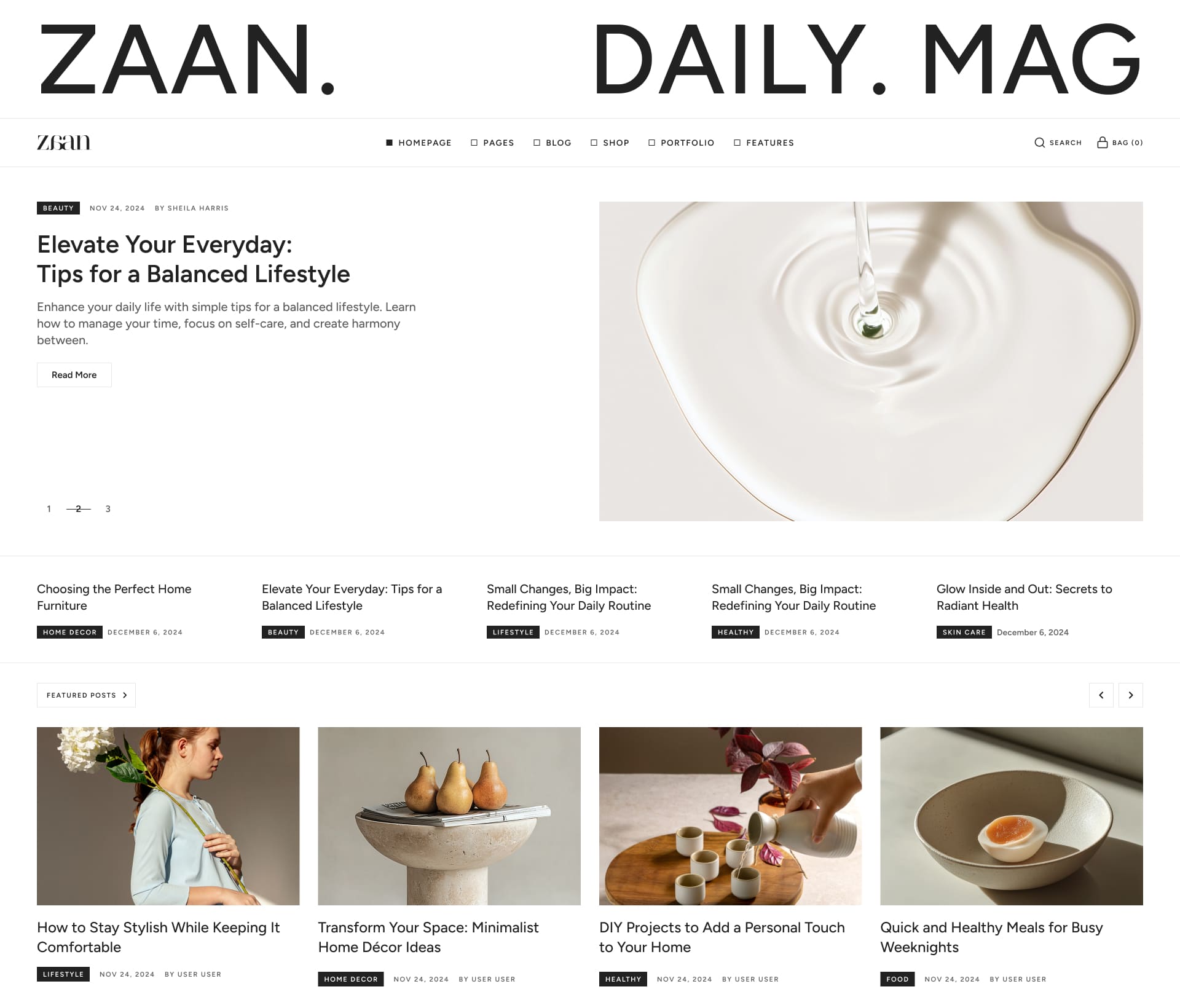Open Glow Inside and Out article link
This screenshot has width=1180, height=1008.
(1024, 597)
